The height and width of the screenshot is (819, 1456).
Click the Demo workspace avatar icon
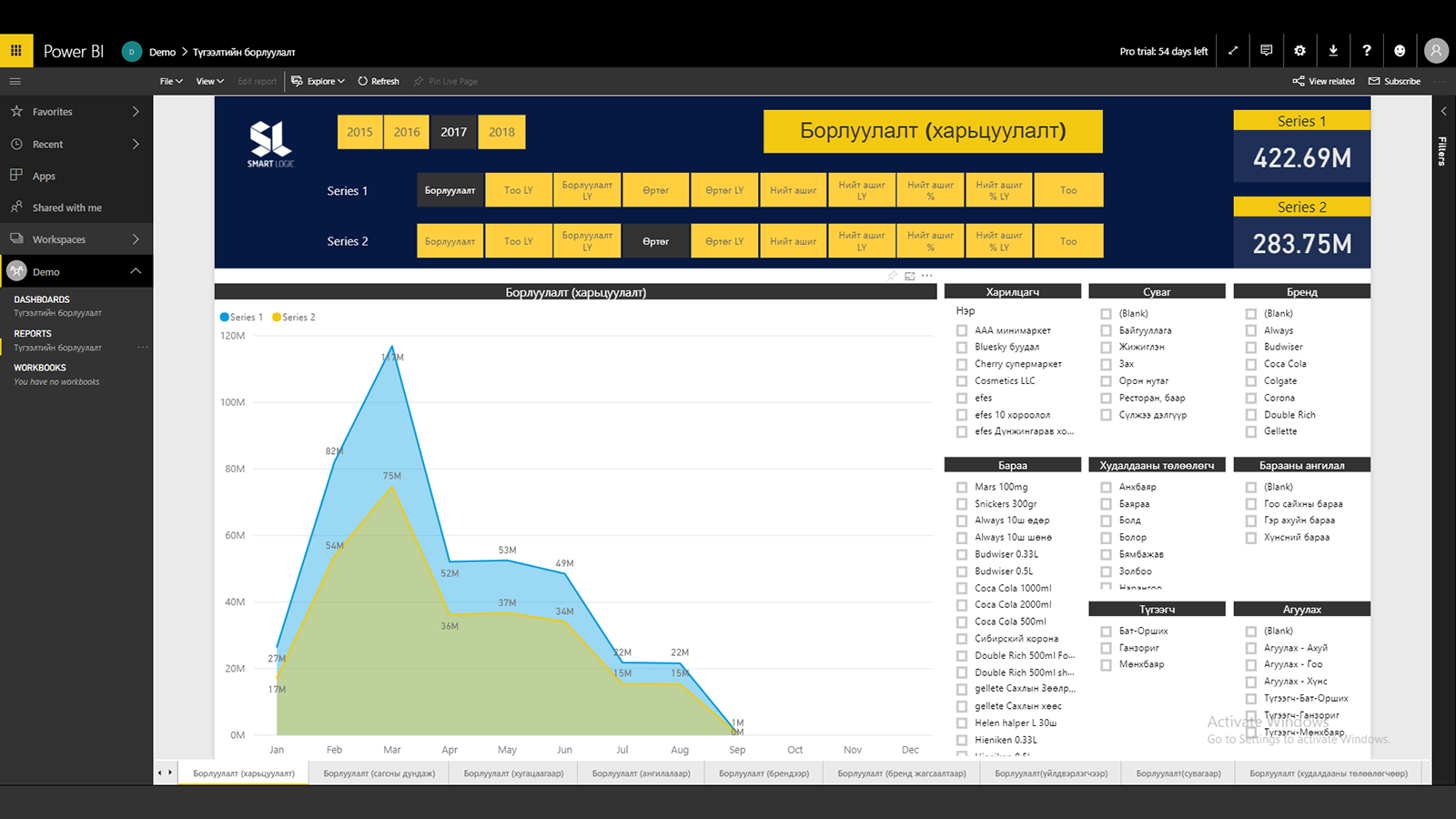click(x=16, y=271)
